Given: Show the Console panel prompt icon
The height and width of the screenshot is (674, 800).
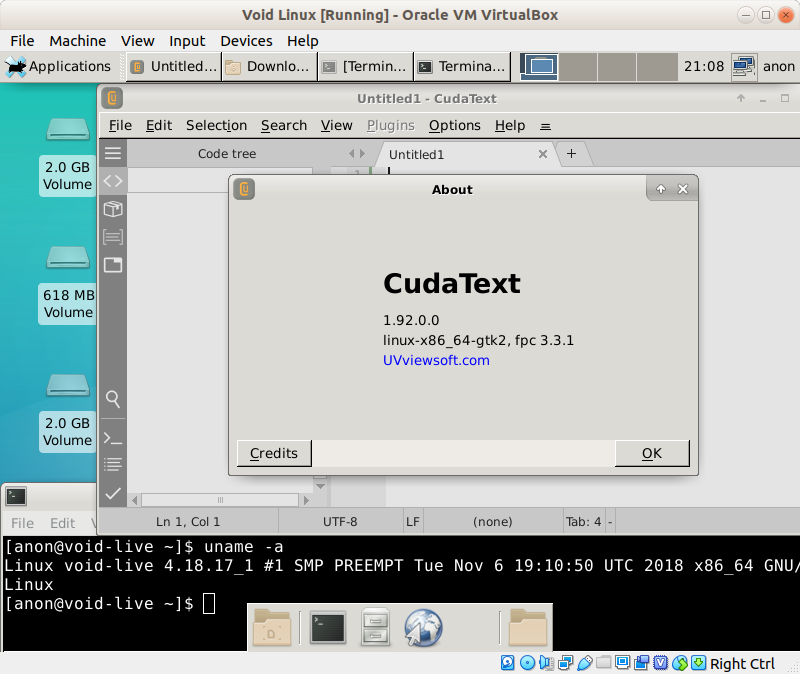Looking at the screenshot, I should point(113,438).
